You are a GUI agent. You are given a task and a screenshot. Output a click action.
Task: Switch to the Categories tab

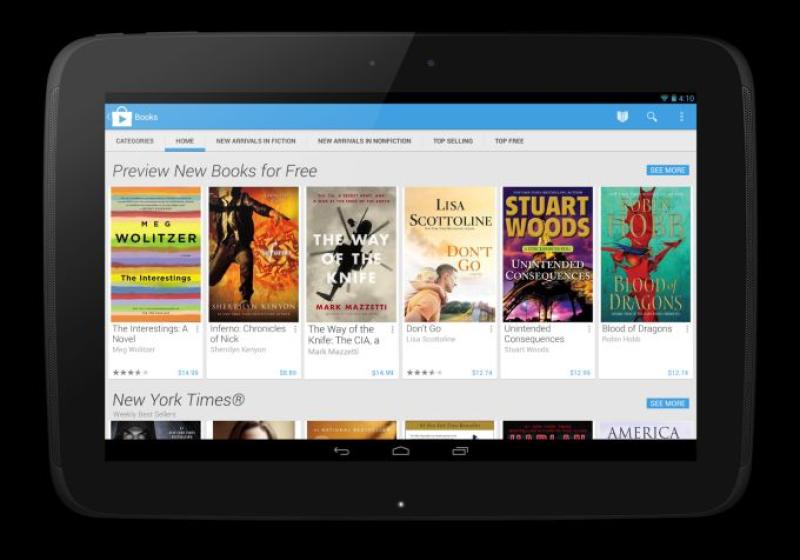click(x=135, y=141)
